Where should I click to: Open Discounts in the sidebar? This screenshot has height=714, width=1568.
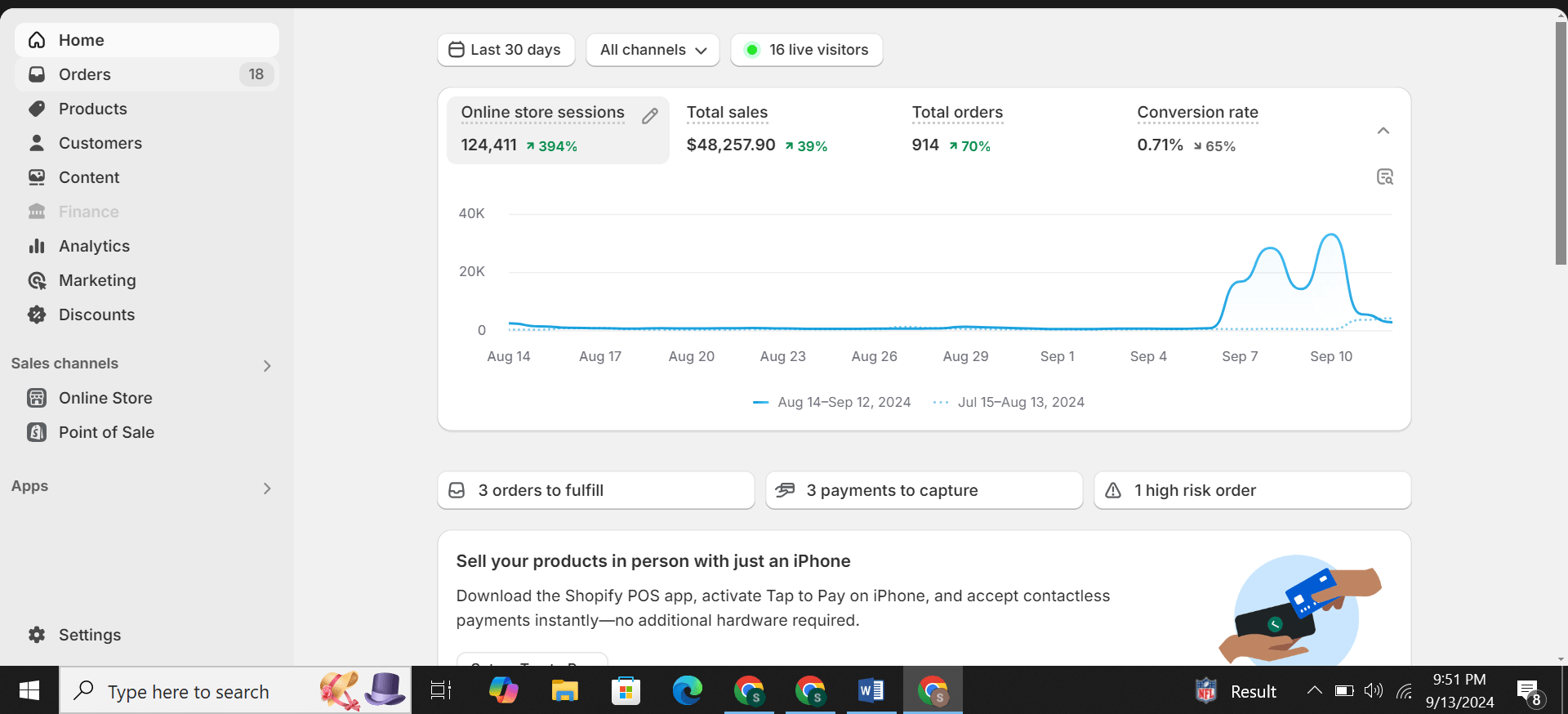[147, 315]
